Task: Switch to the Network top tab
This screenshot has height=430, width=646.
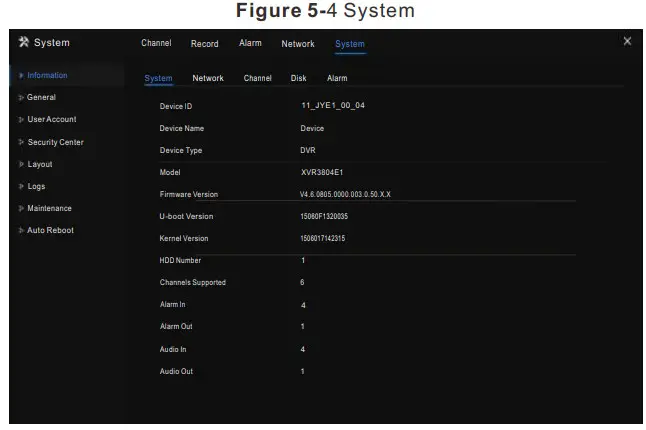Action: pos(298,44)
